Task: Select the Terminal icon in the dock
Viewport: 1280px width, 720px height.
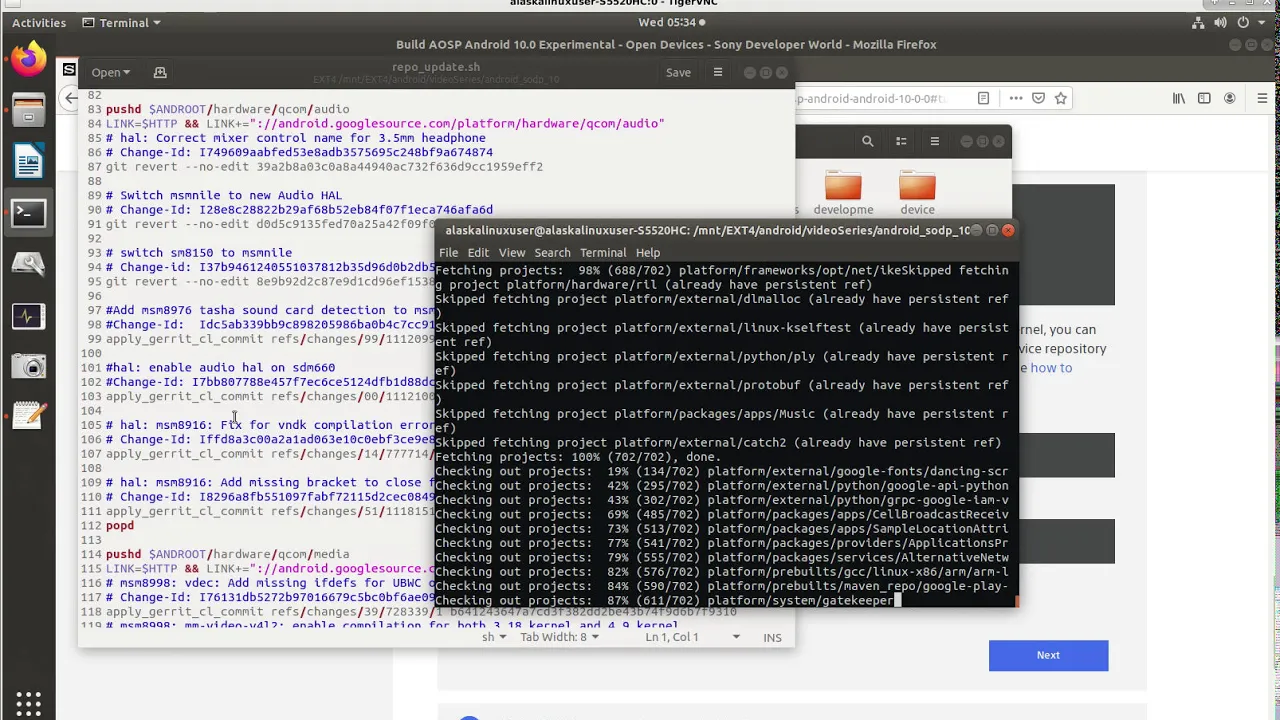Action: pyautogui.click(x=28, y=212)
